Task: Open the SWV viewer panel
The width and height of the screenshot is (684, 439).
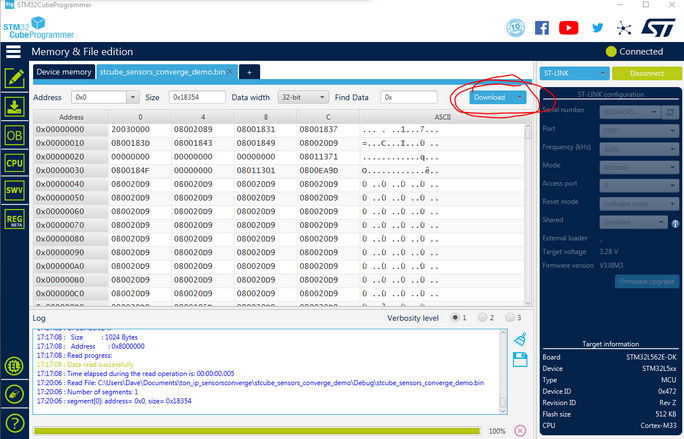Action: tap(14, 190)
